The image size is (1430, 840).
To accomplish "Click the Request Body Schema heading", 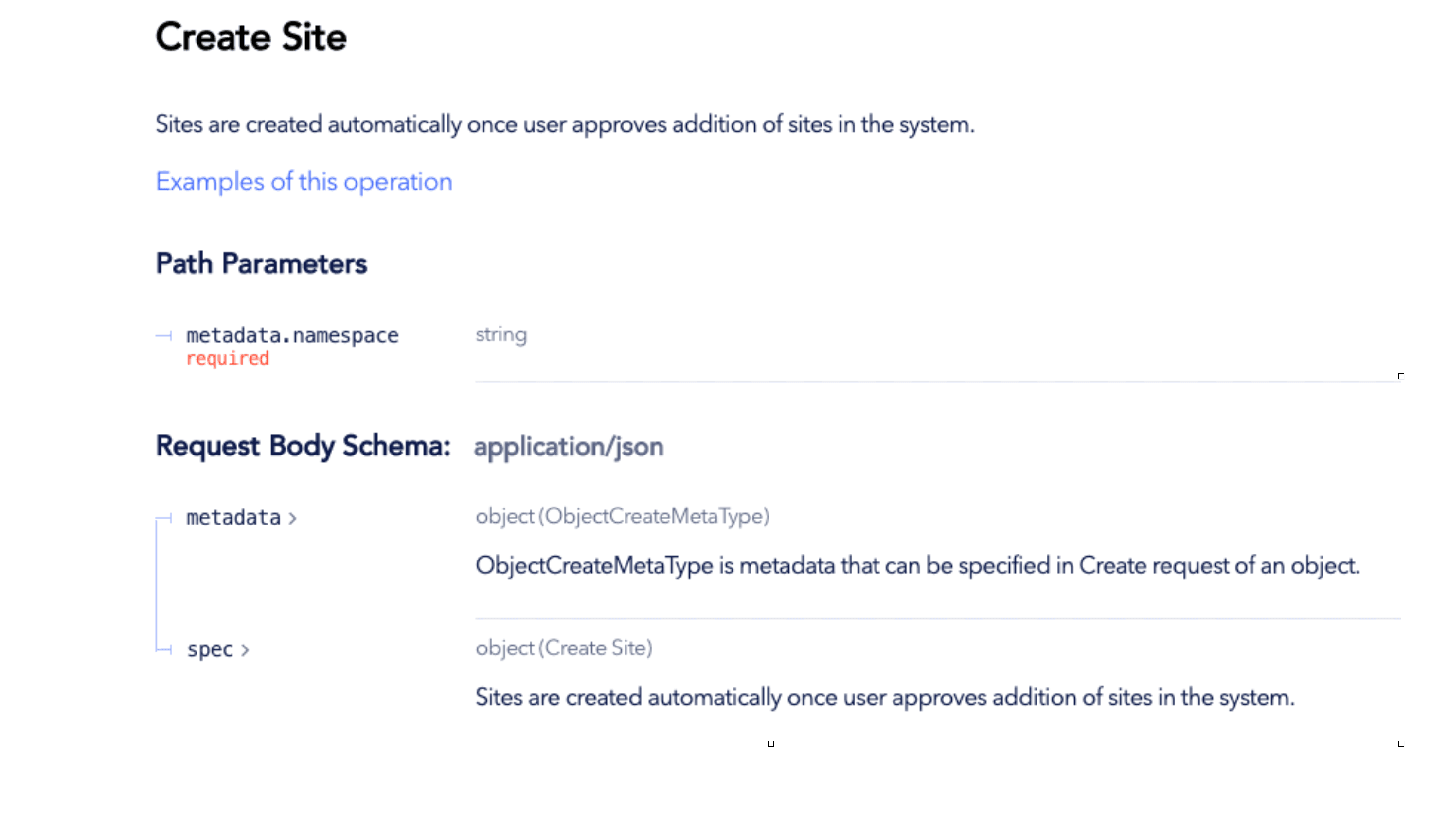I will [303, 446].
